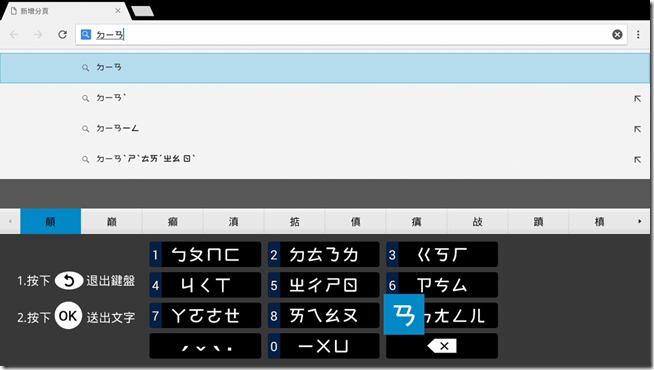
Task: Select the highlighted candidate 顛
Action: [x=50, y=221]
